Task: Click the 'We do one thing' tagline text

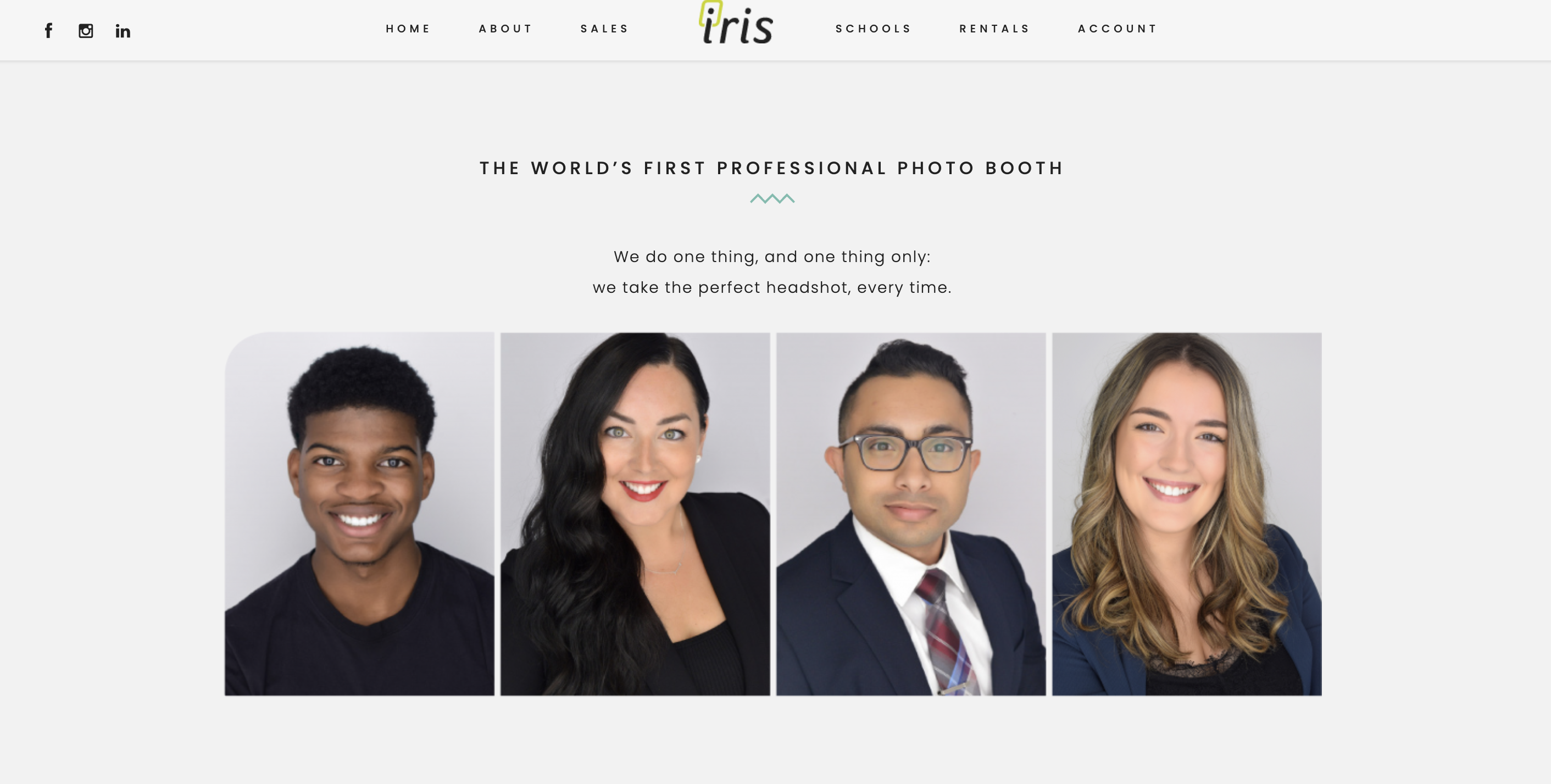Action: 772,257
